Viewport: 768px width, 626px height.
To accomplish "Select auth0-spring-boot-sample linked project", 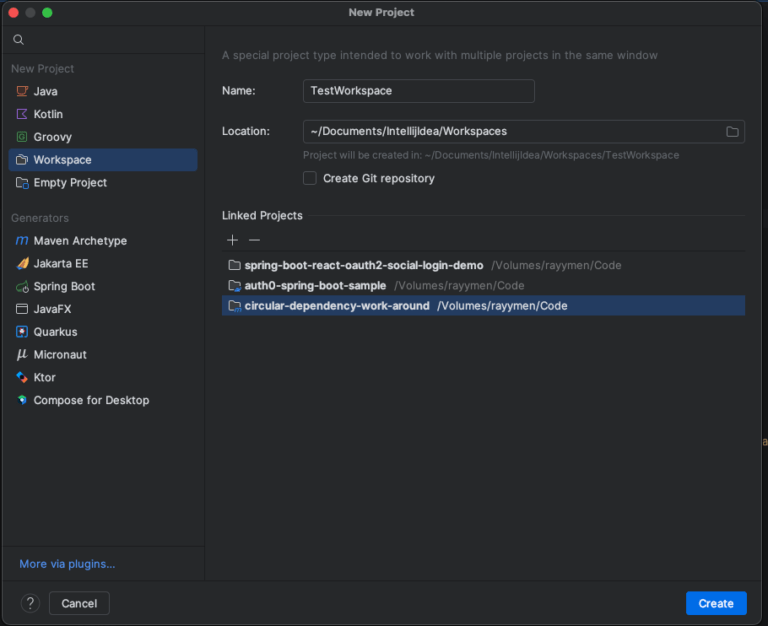I will [x=315, y=286].
